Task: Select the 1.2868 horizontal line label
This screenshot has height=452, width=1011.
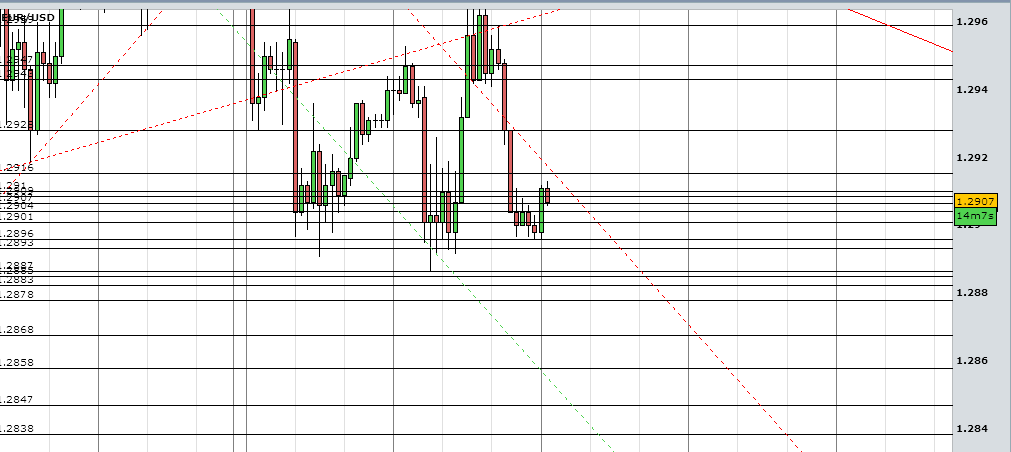Action: pyautogui.click(x=17, y=329)
